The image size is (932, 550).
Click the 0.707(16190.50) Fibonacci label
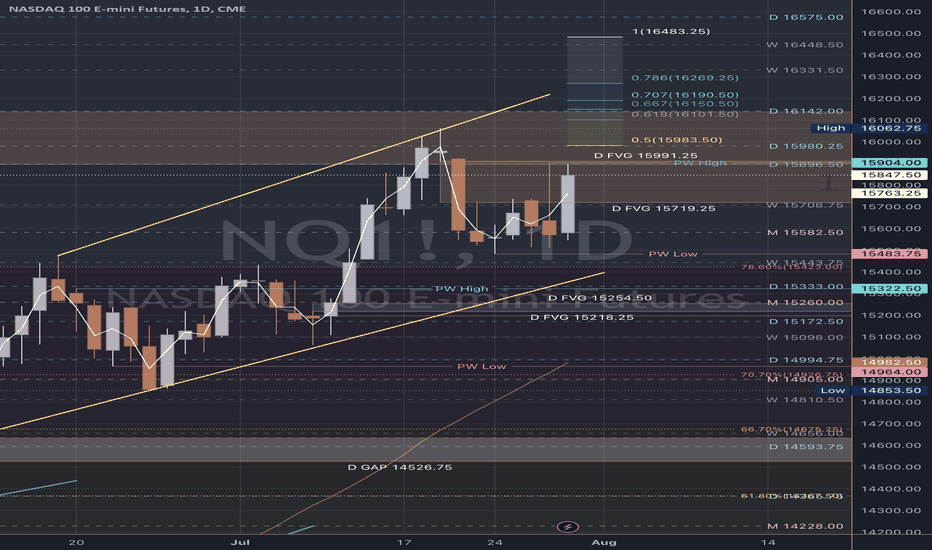685,95
